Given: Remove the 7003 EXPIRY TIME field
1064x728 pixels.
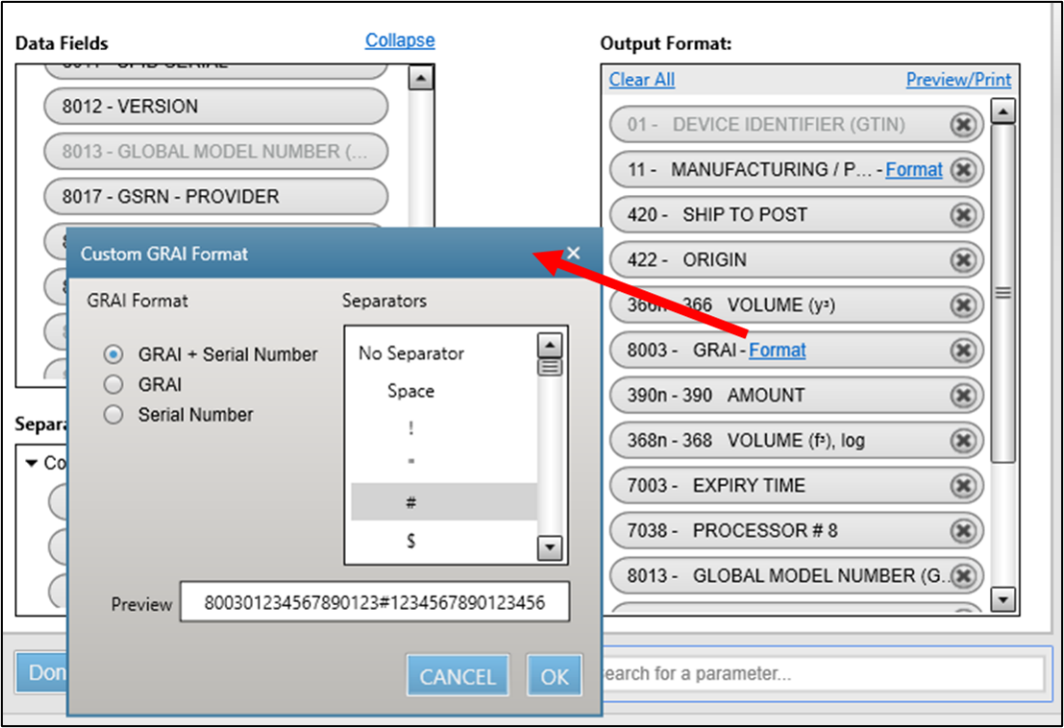Looking at the screenshot, I should pyautogui.click(x=962, y=486).
